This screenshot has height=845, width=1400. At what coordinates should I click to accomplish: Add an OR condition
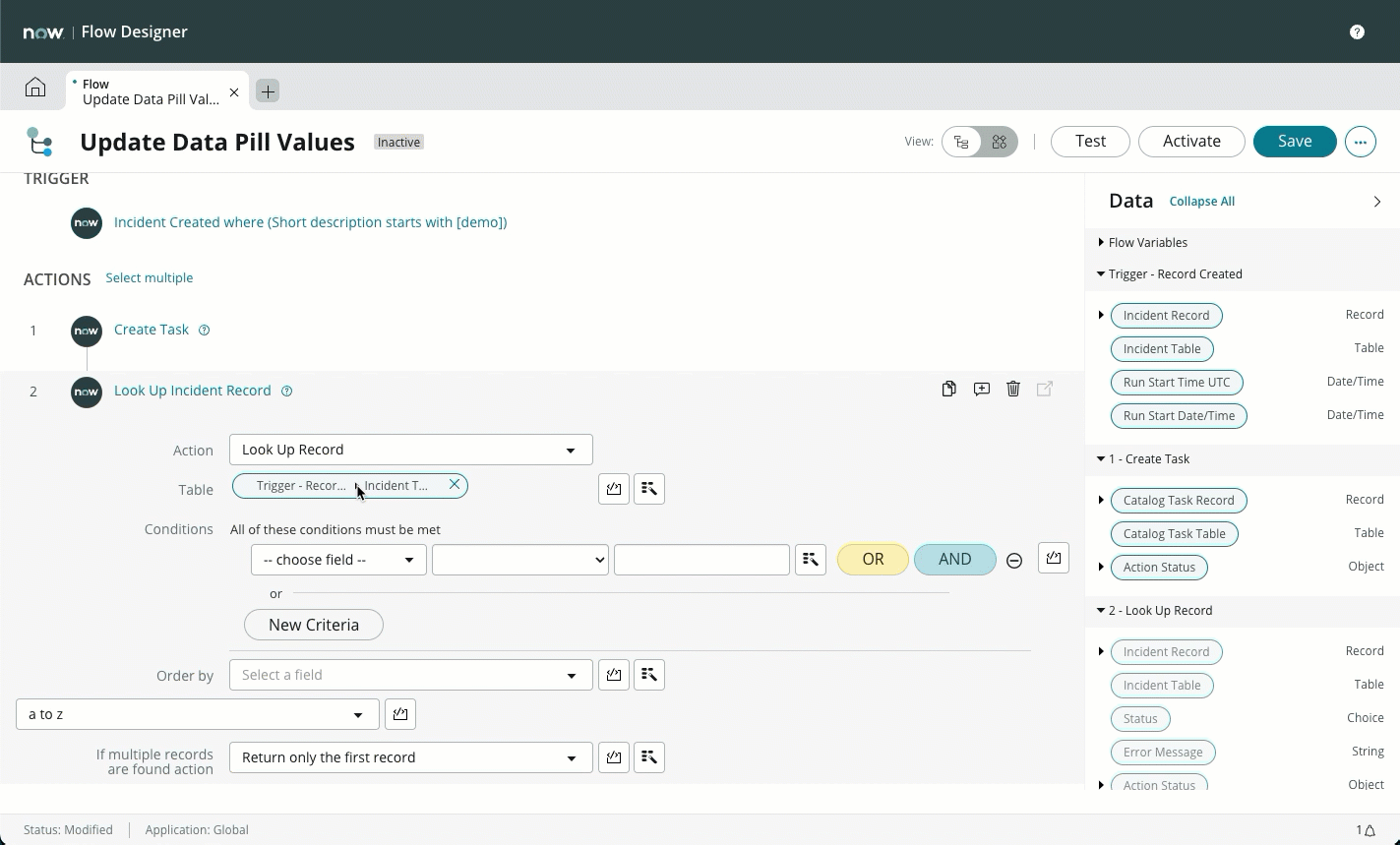(x=873, y=560)
